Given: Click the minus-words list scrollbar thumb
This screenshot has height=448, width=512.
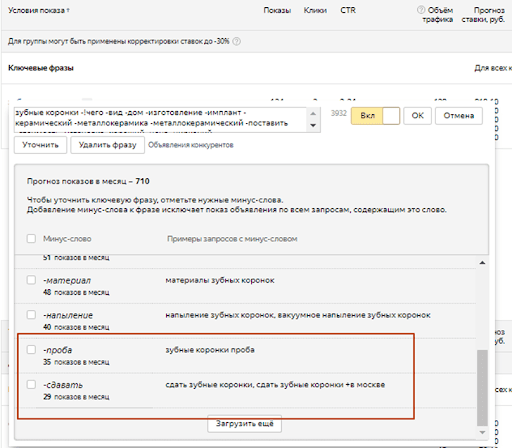Looking at the screenshot, I should (x=482, y=388).
